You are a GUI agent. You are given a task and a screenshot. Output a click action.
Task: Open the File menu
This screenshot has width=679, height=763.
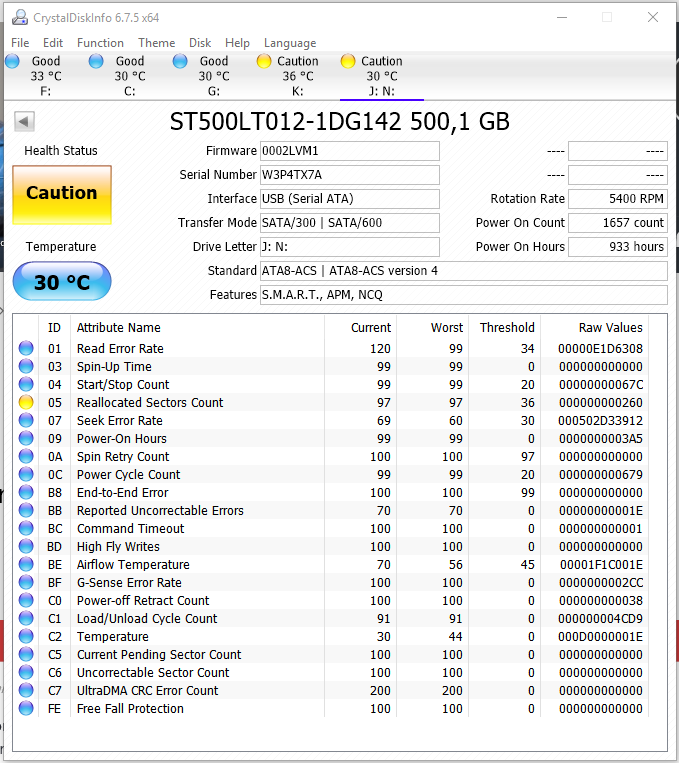click(x=20, y=43)
